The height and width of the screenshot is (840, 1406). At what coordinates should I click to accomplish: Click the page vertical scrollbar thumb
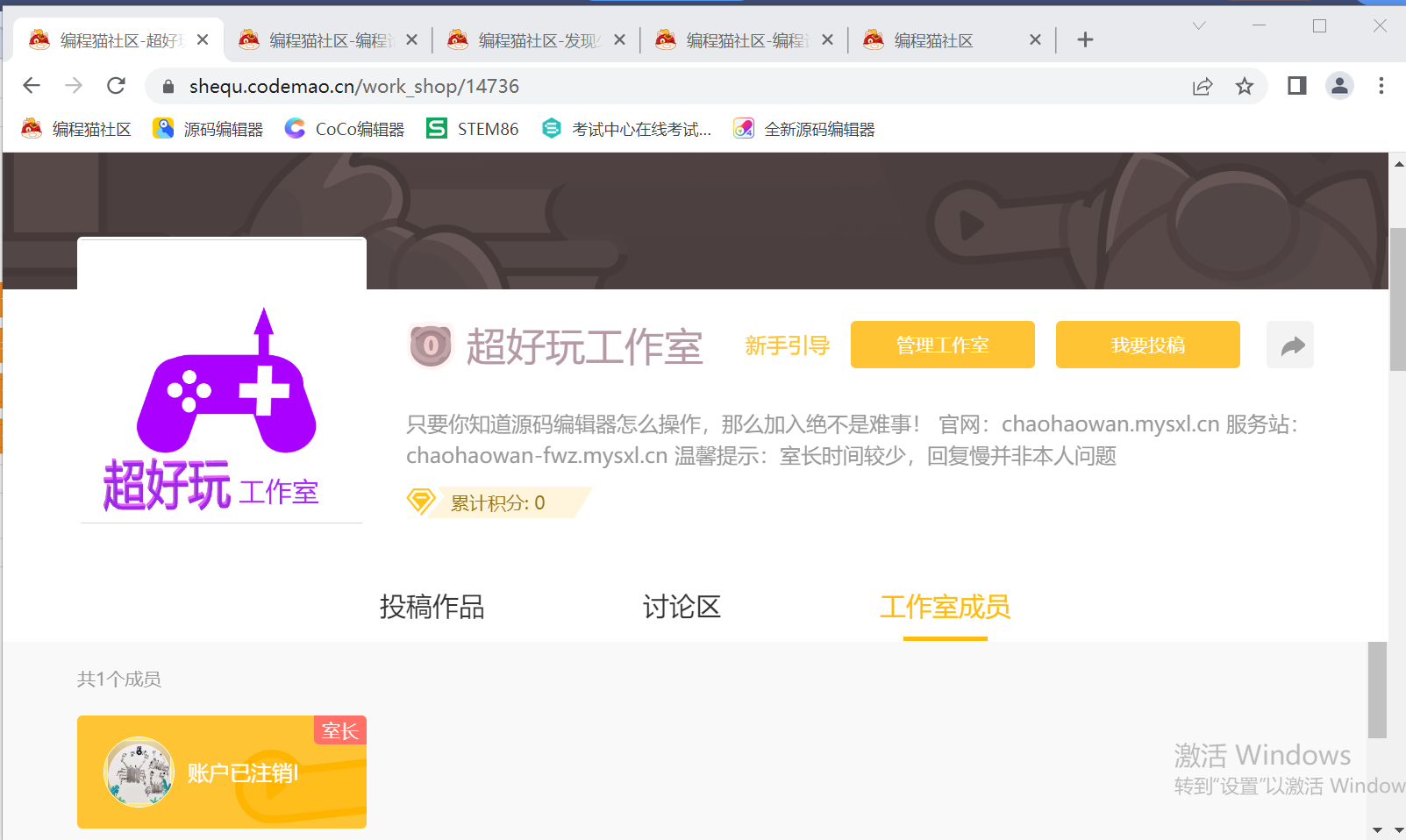pos(1398,298)
